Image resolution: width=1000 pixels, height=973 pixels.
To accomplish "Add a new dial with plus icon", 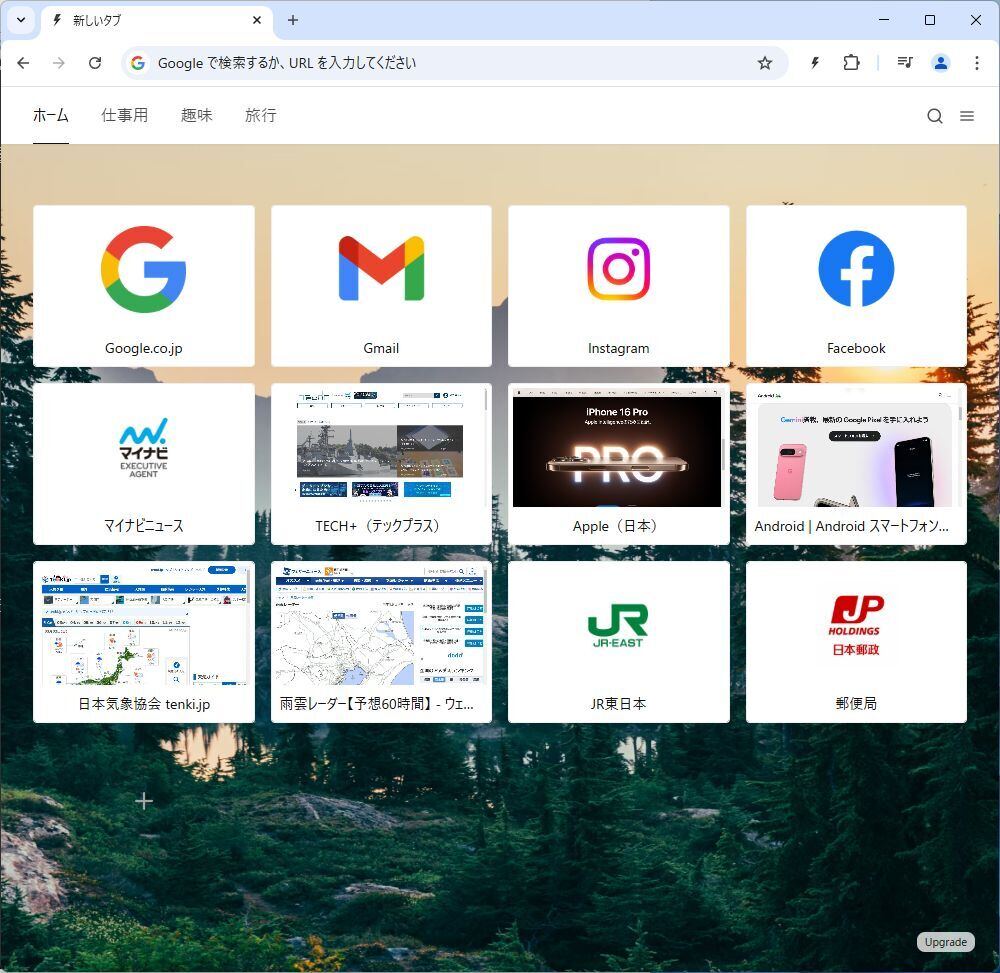I will click(144, 801).
